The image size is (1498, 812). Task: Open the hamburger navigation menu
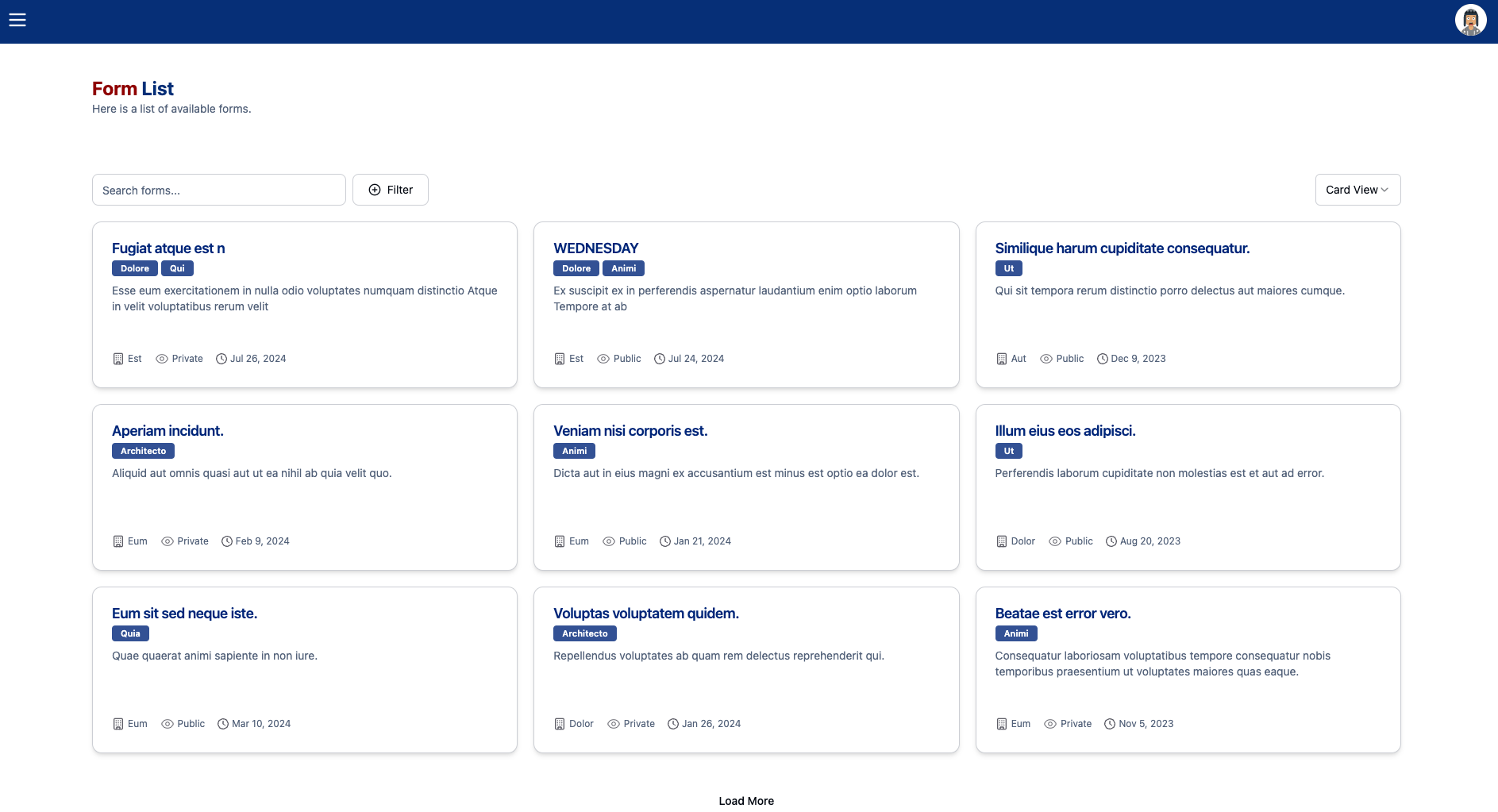tap(17, 20)
